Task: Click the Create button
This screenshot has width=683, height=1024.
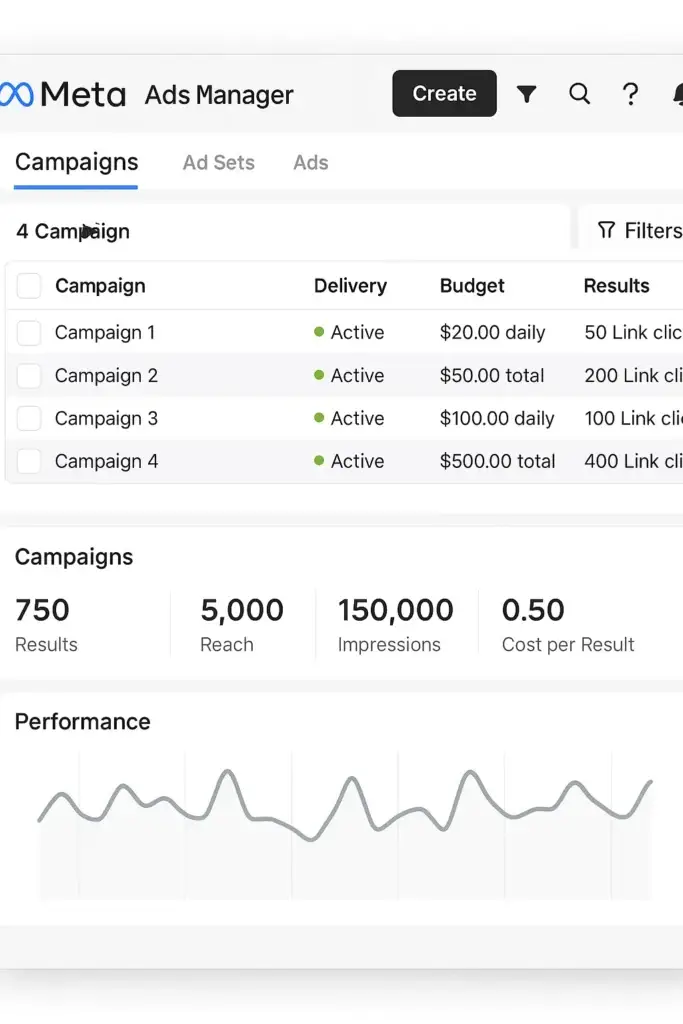Action: 444,93
